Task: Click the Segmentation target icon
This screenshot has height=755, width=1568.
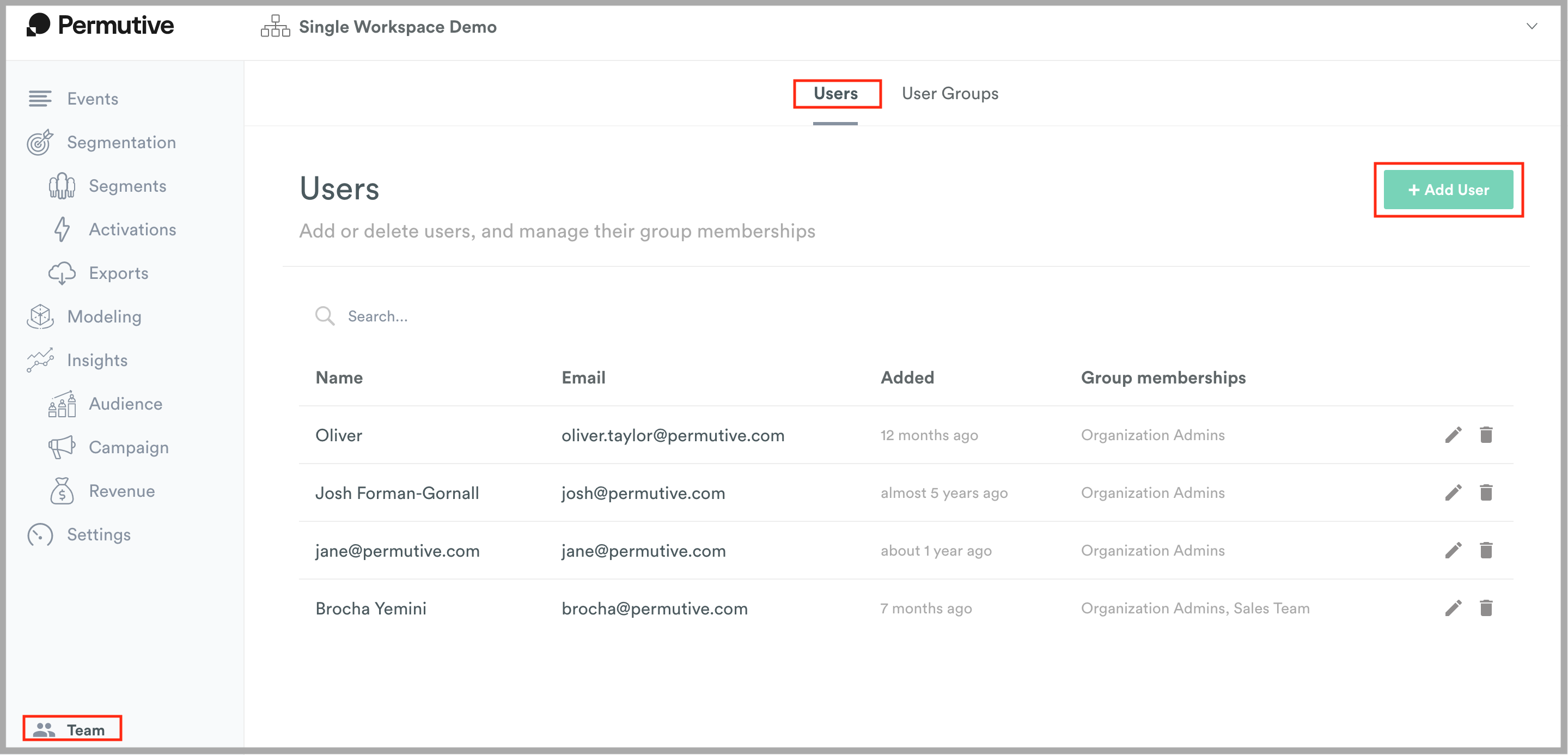Action: tap(40, 143)
